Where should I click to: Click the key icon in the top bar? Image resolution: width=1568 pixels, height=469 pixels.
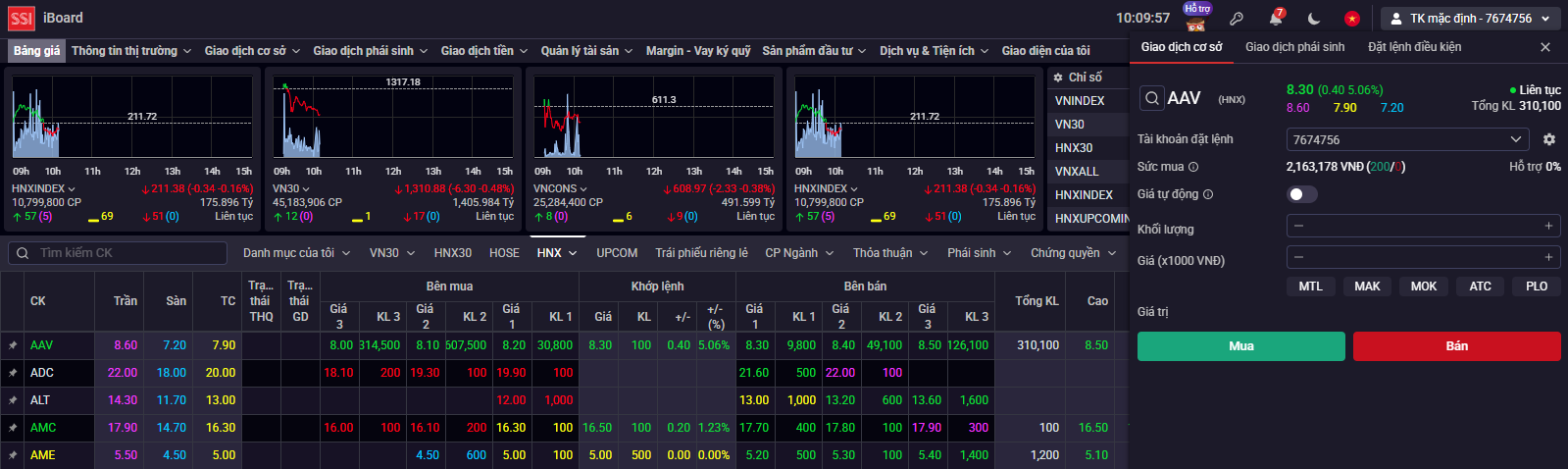pyautogui.click(x=1237, y=18)
